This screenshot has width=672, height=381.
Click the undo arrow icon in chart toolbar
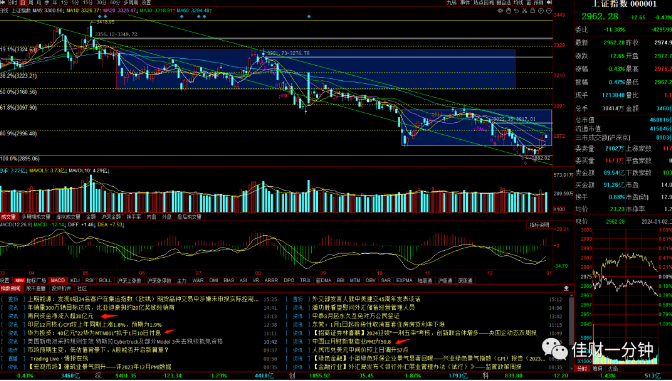click(x=516, y=11)
